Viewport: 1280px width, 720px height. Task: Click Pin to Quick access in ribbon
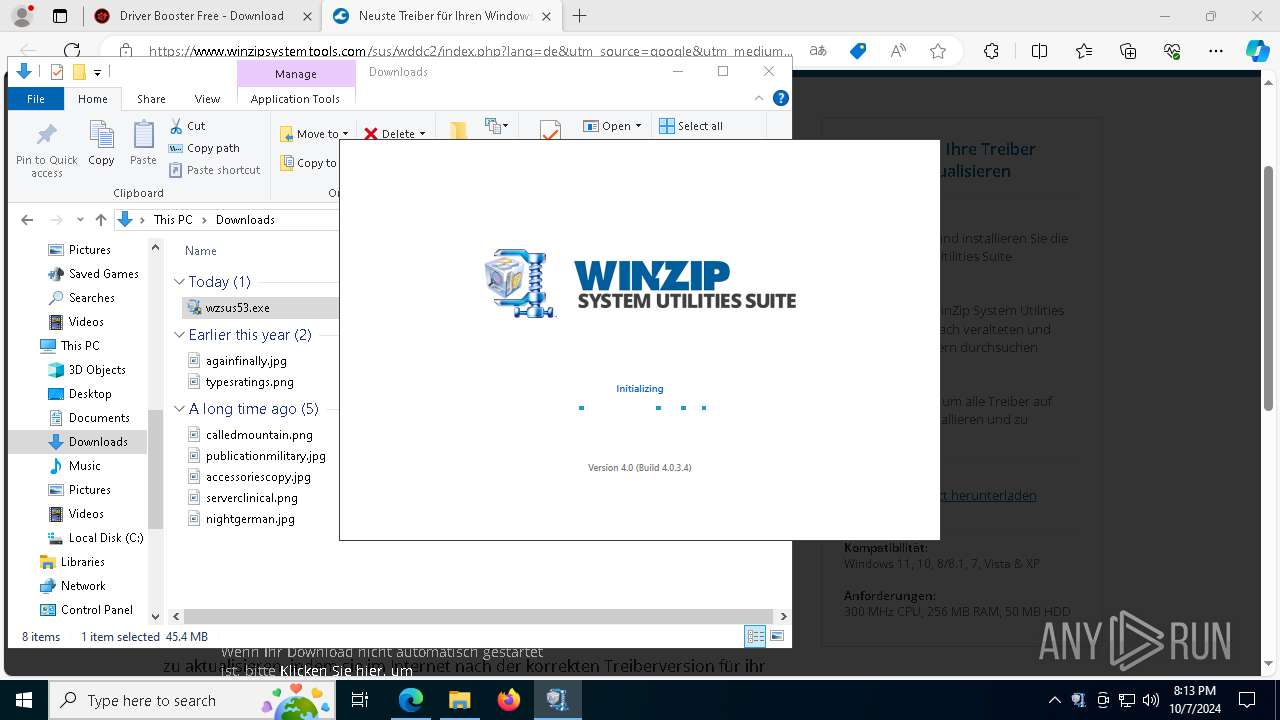click(x=46, y=151)
